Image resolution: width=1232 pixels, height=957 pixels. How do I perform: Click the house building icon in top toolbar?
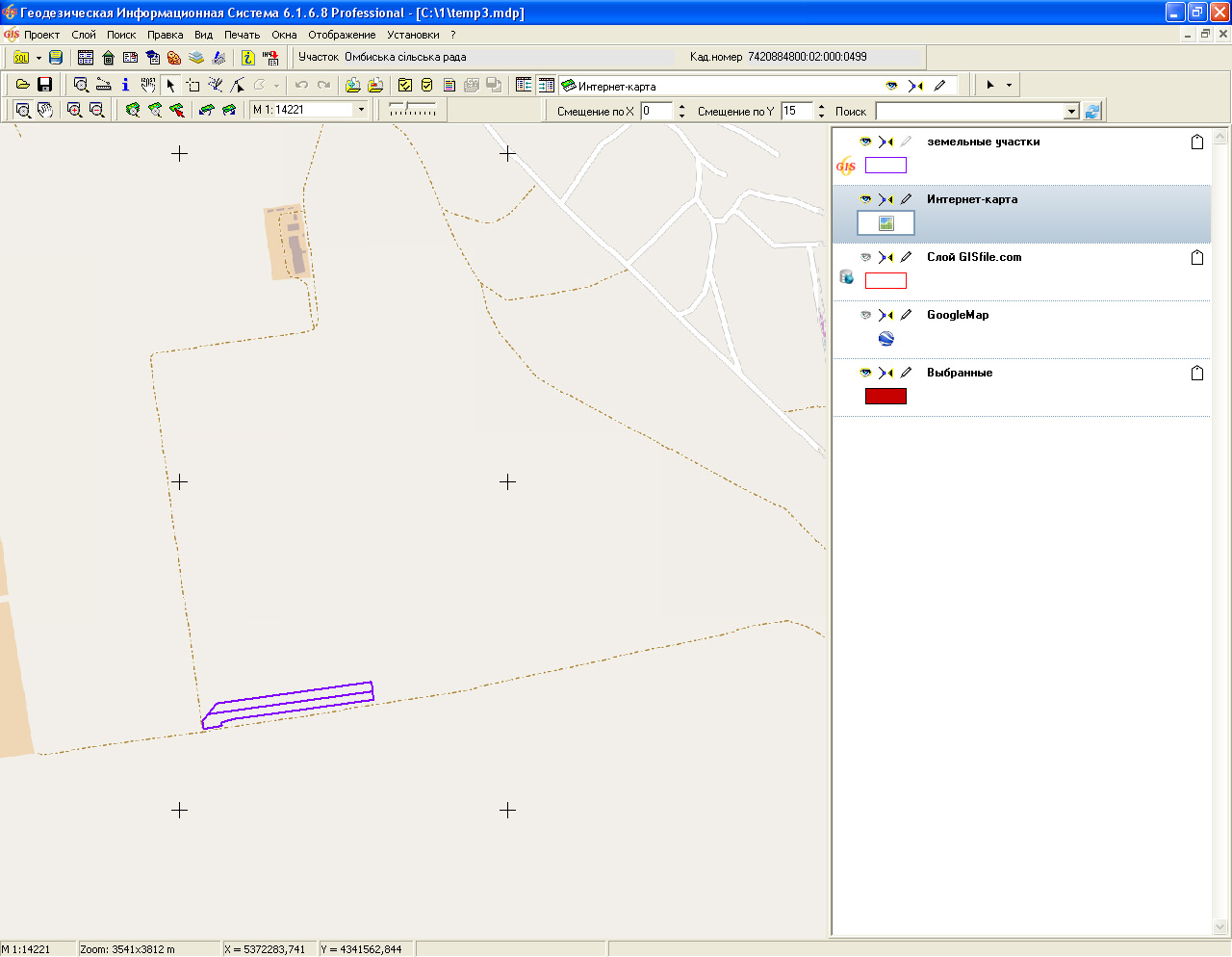tap(108, 58)
